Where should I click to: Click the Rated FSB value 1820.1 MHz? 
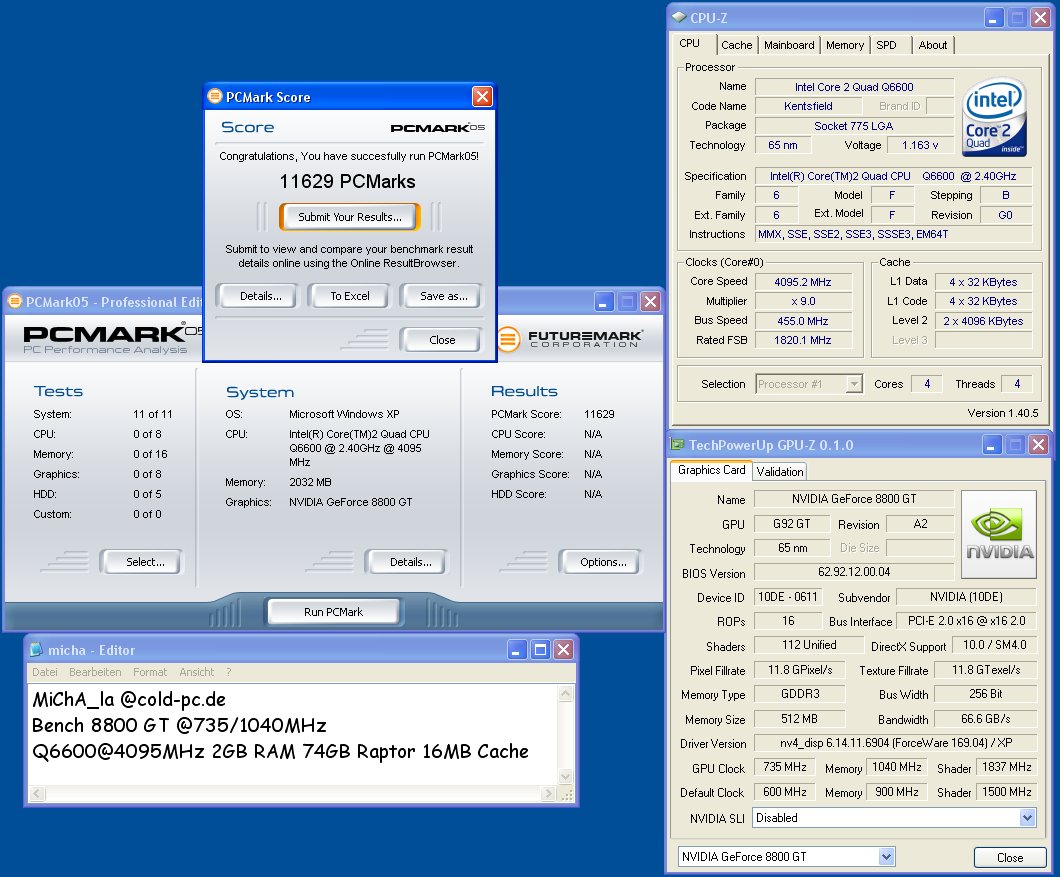pyautogui.click(x=802, y=340)
